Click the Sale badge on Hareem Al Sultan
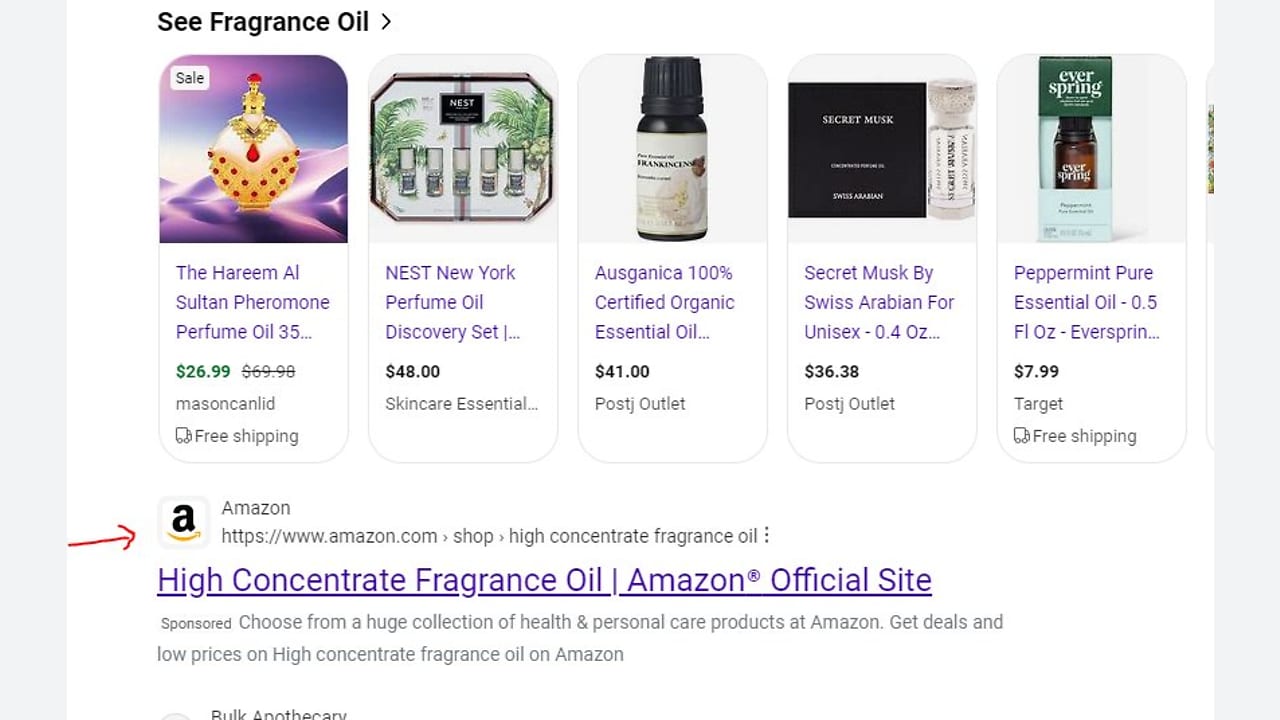 click(x=190, y=78)
